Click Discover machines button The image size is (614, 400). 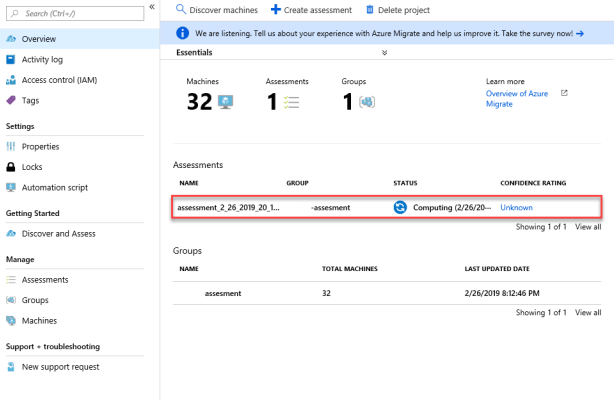tap(217, 10)
